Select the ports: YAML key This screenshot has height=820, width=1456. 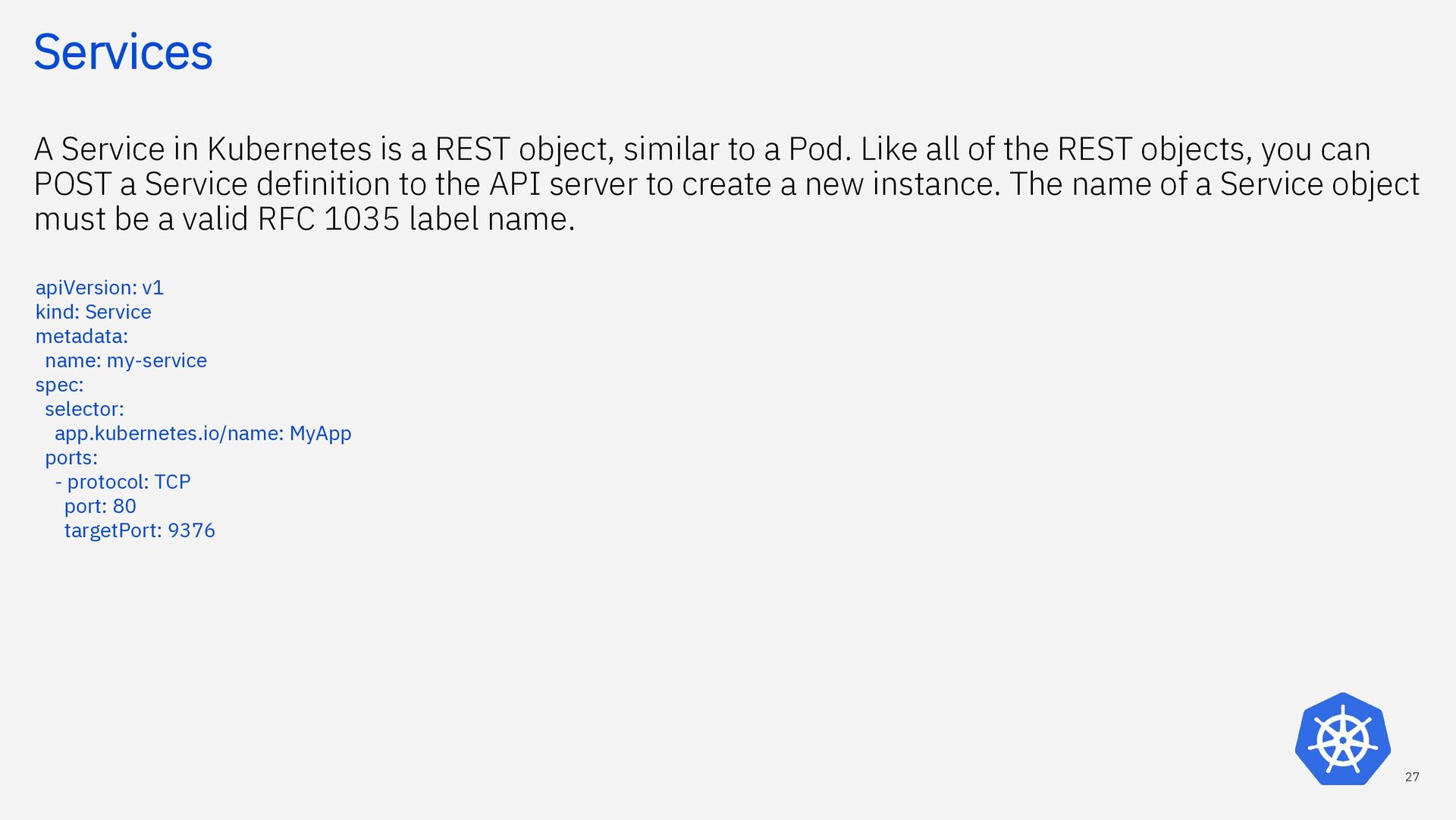click(x=71, y=457)
